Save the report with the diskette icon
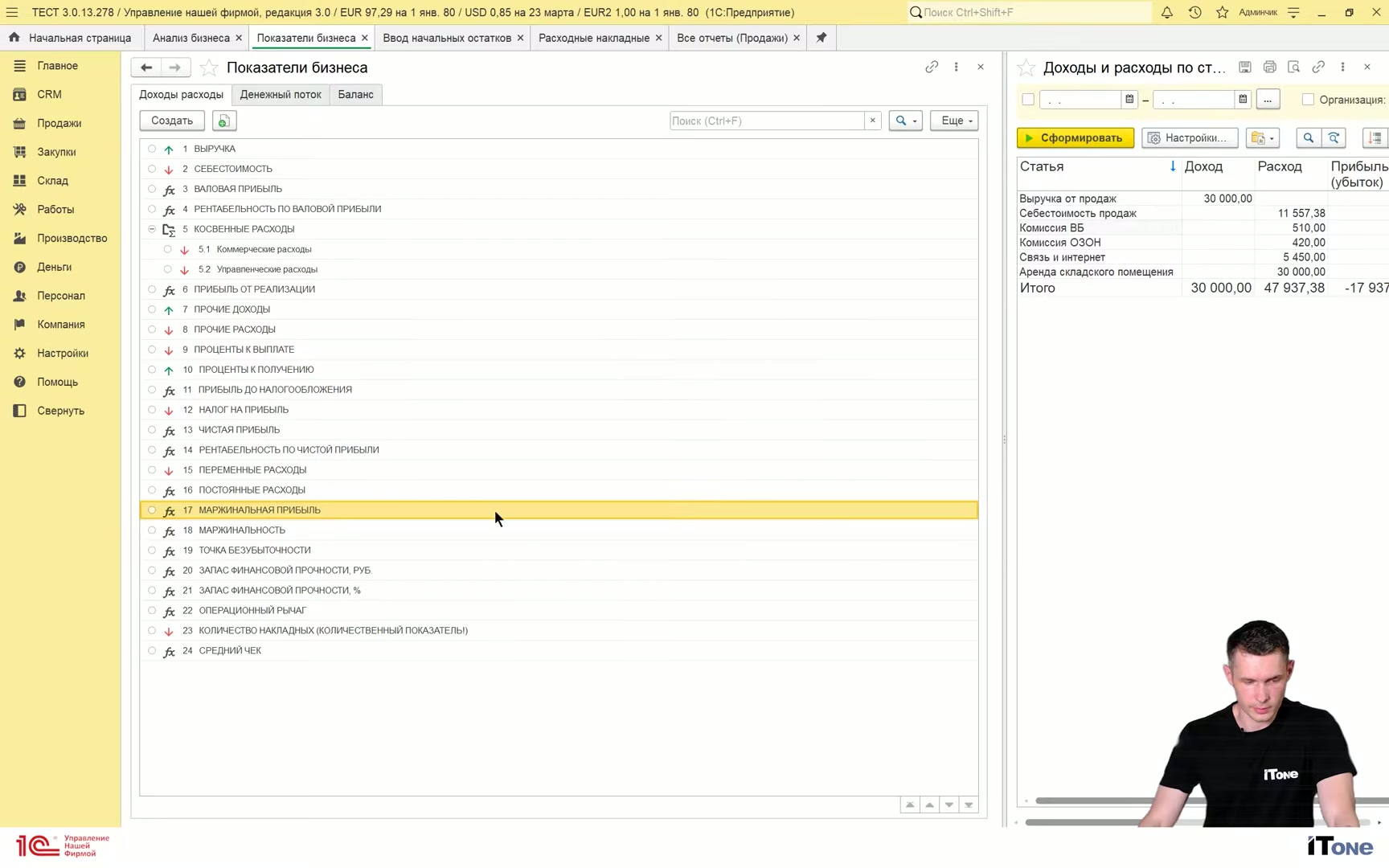The height and width of the screenshot is (868, 1389). [x=1244, y=67]
